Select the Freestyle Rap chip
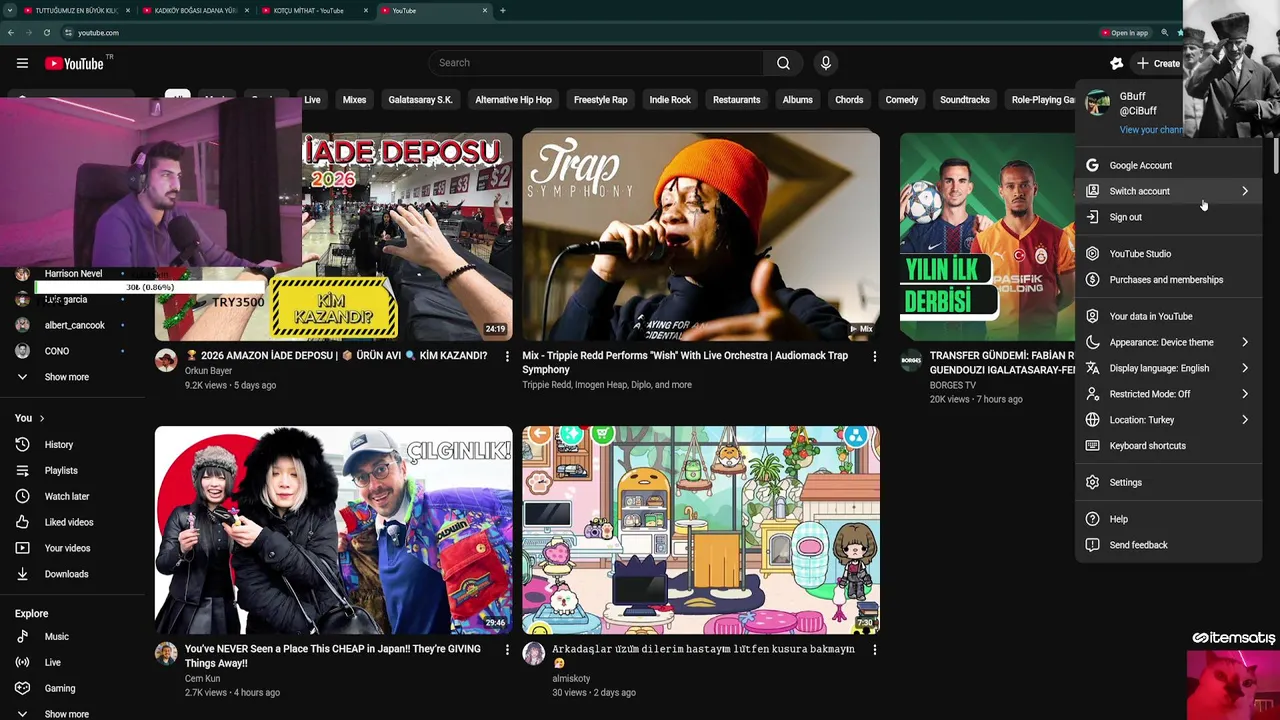The image size is (1280, 720). coord(600,100)
